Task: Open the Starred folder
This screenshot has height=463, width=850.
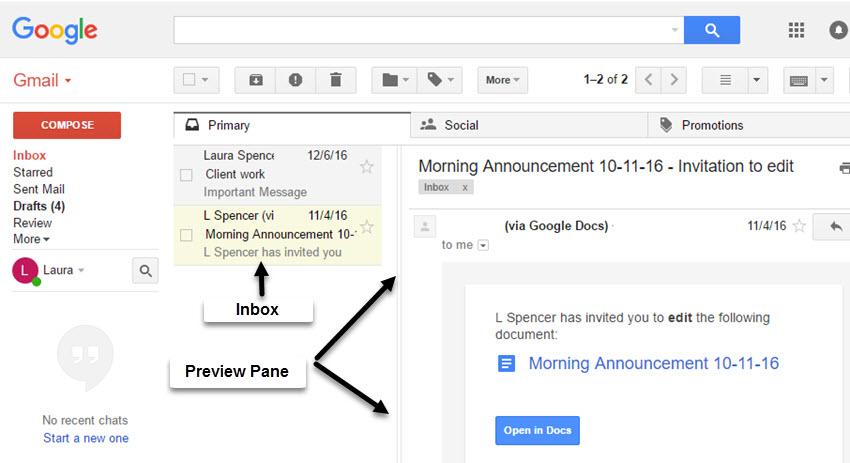Action: click(x=33, y=172)
